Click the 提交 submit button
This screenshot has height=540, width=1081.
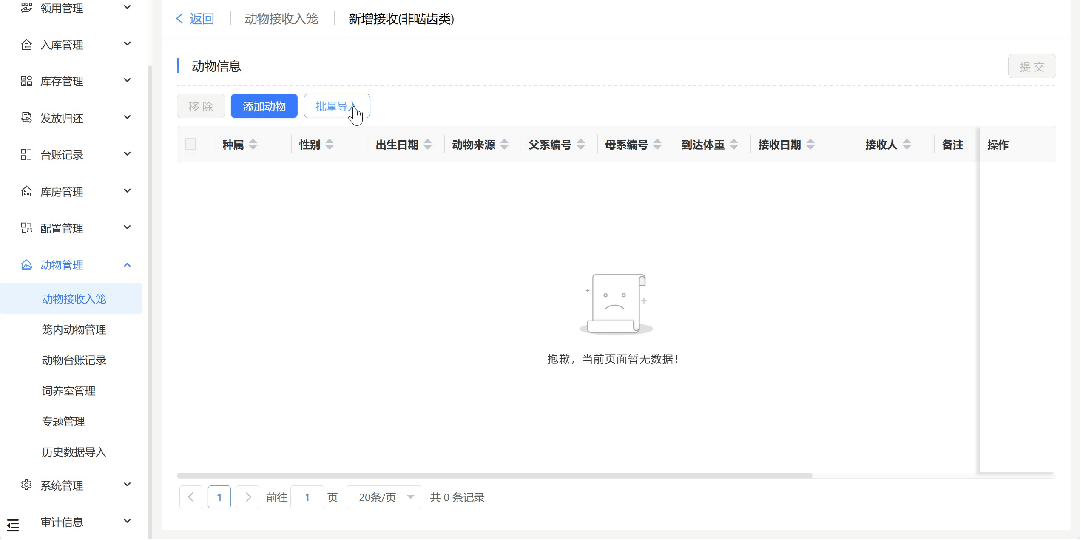click(x=1031, y=66)
